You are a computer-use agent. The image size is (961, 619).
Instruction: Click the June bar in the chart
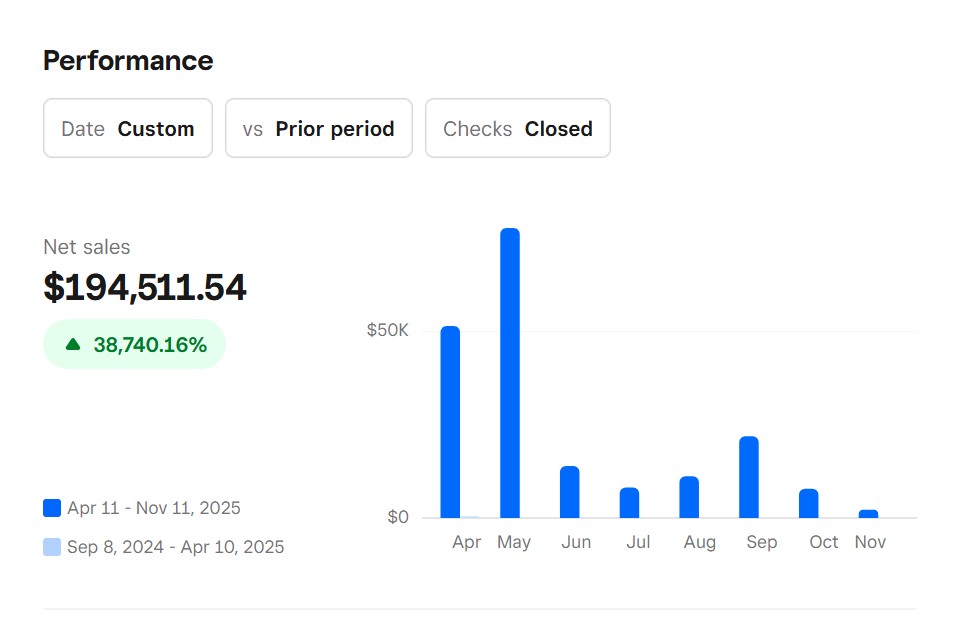coord(570,492)
